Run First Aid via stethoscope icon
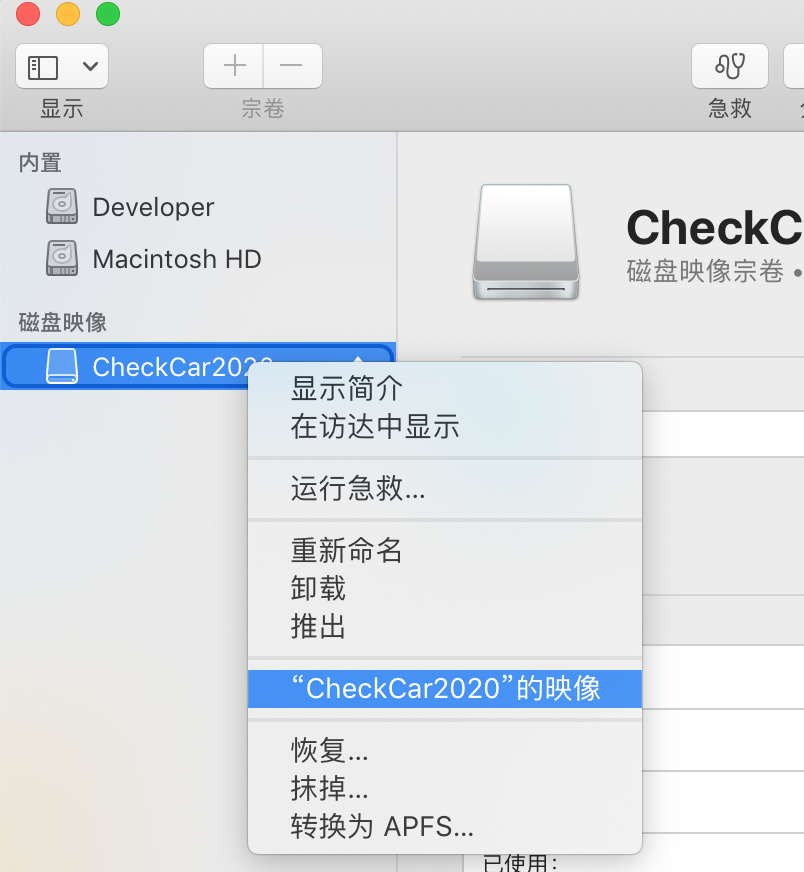Image resolution: width=804 pixels, height=872 pixels. [x=729, y=66]
